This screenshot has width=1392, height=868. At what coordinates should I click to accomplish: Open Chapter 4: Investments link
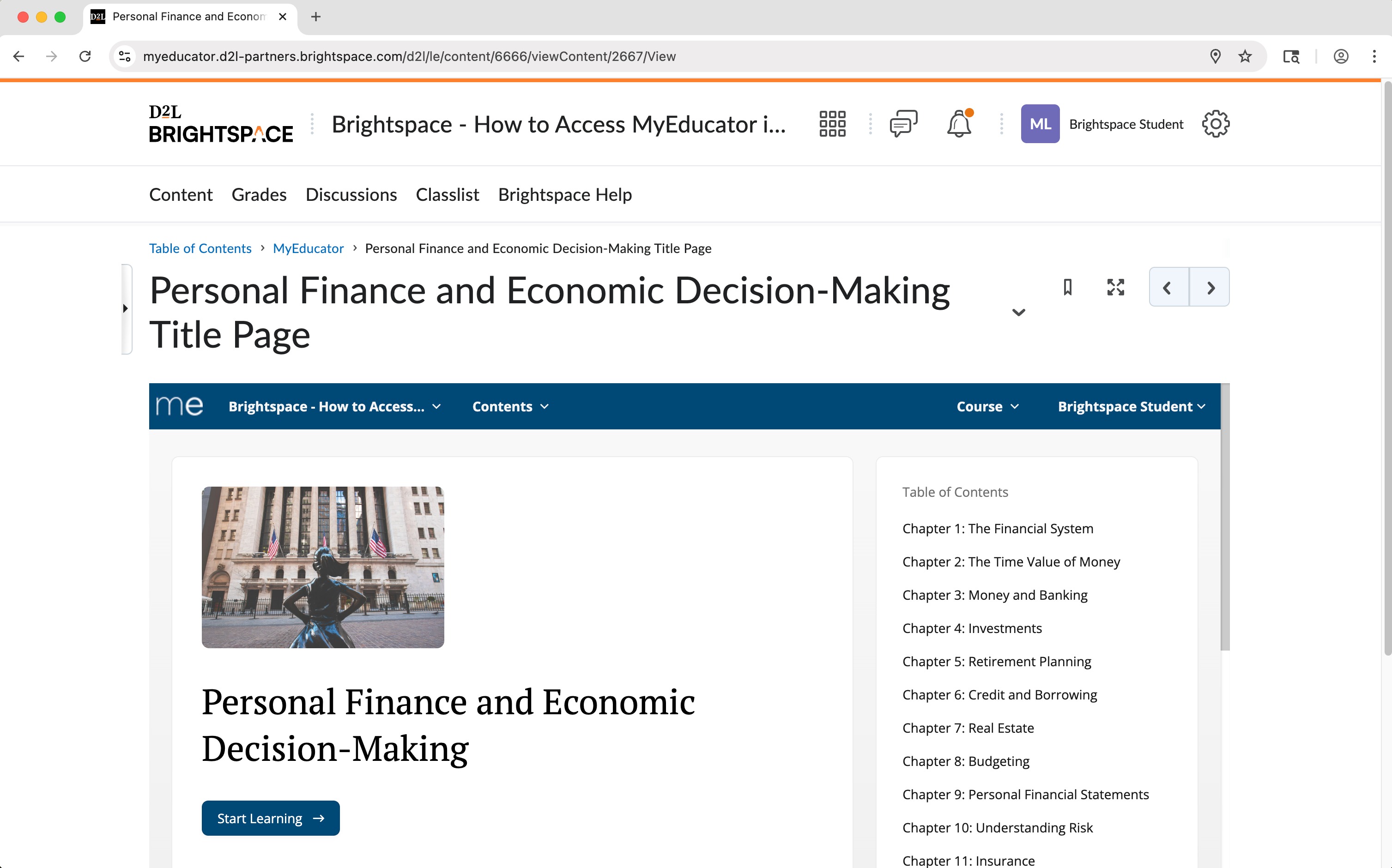pos(972,628)
